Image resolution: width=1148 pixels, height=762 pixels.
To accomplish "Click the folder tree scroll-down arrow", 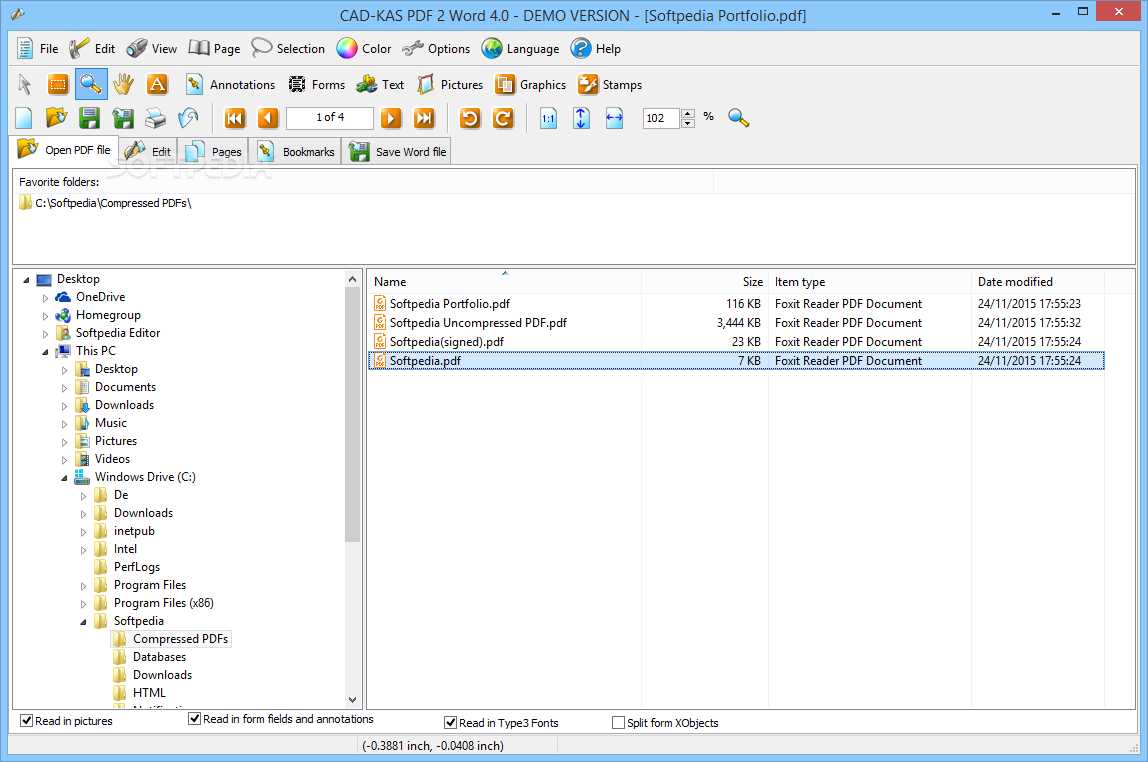I will coord(352,700).
